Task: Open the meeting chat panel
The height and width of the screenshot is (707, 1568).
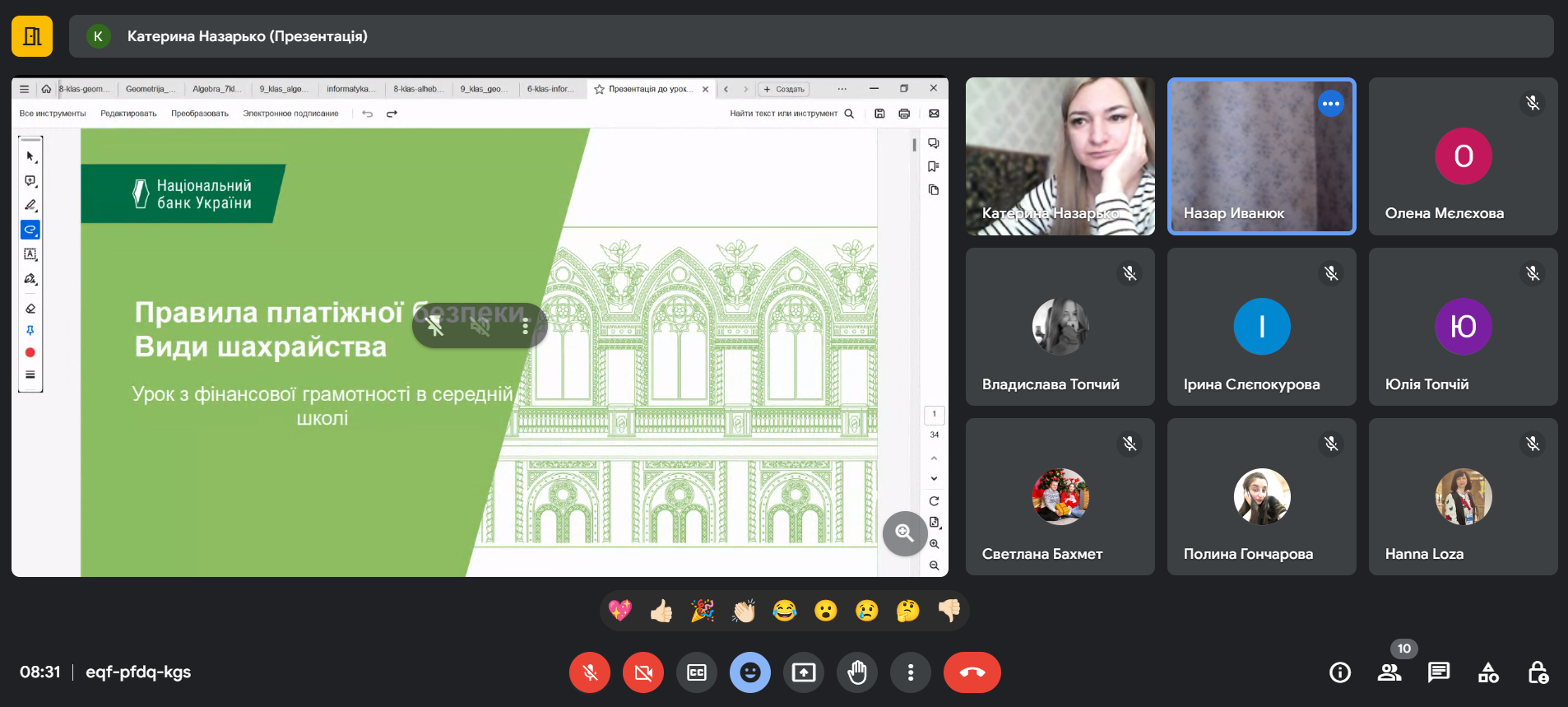Action: point(1439,672)
